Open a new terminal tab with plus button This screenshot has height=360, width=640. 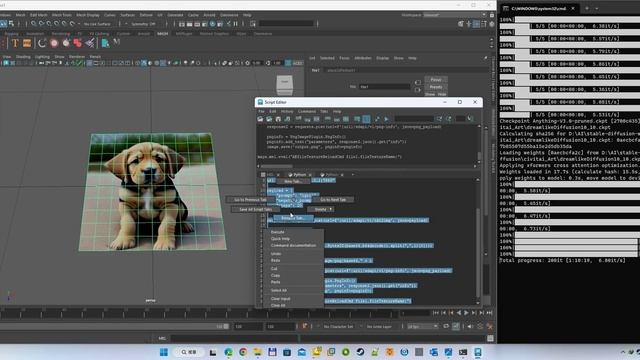coord(587,8)
